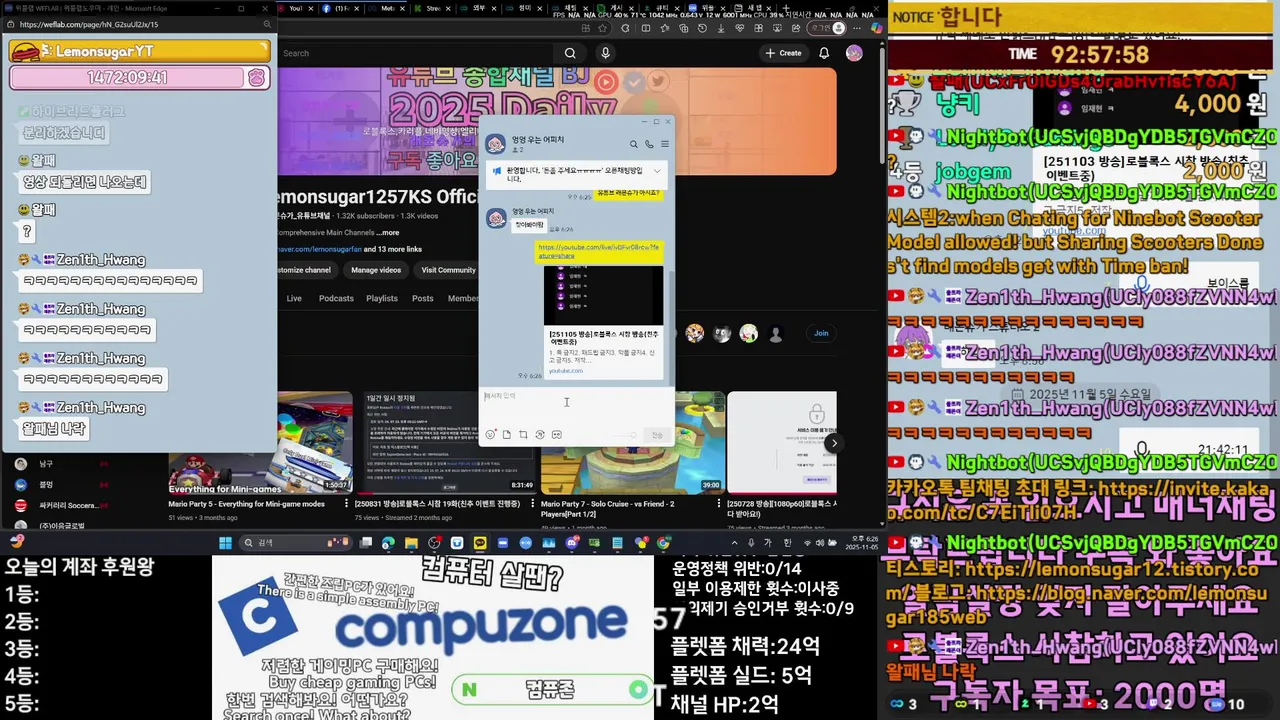Click Visit Community button
The image size is (1280, 720).
click(x=448, y=270)
